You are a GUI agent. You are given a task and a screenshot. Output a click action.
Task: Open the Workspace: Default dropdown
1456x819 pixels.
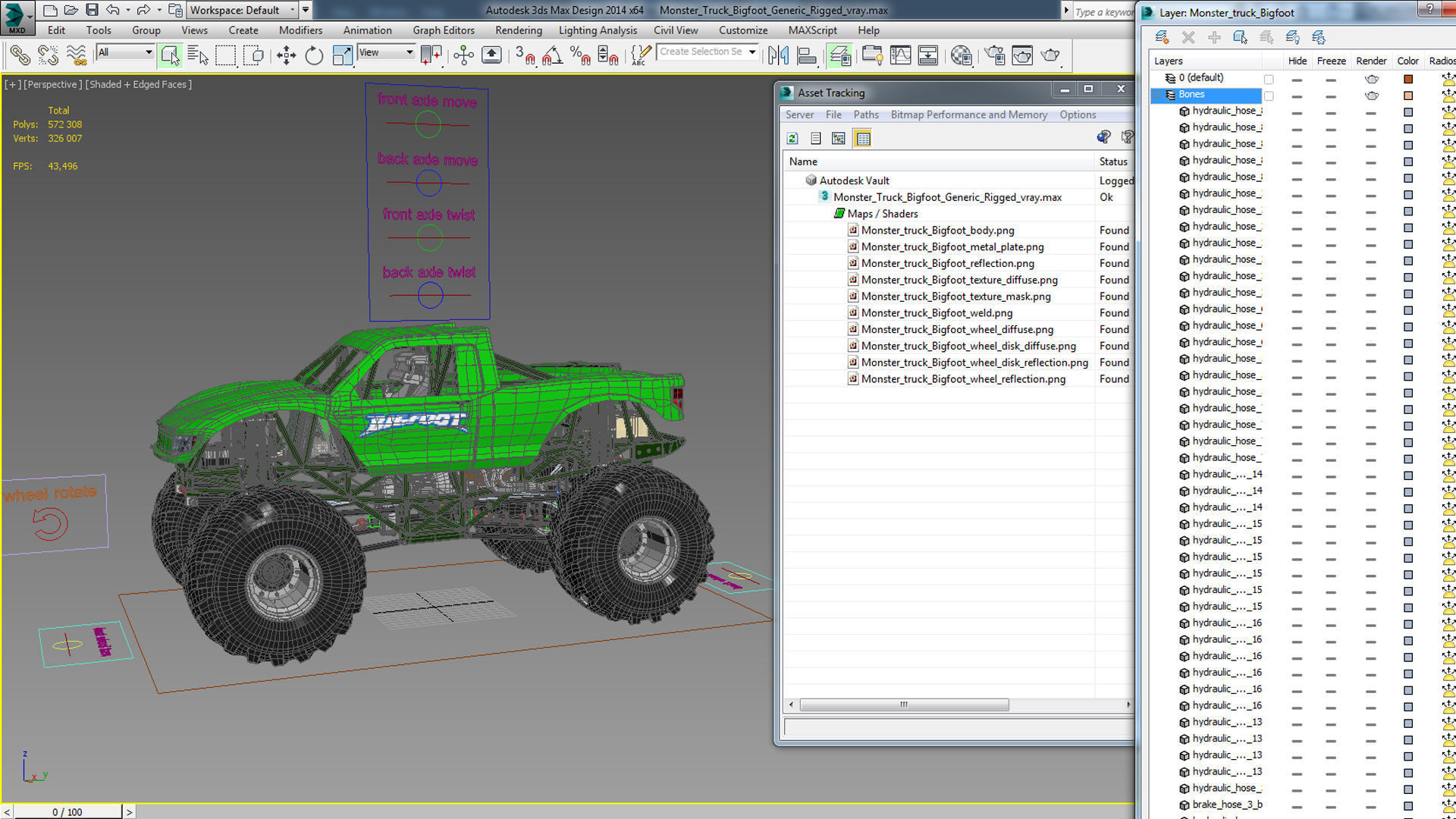242,10
